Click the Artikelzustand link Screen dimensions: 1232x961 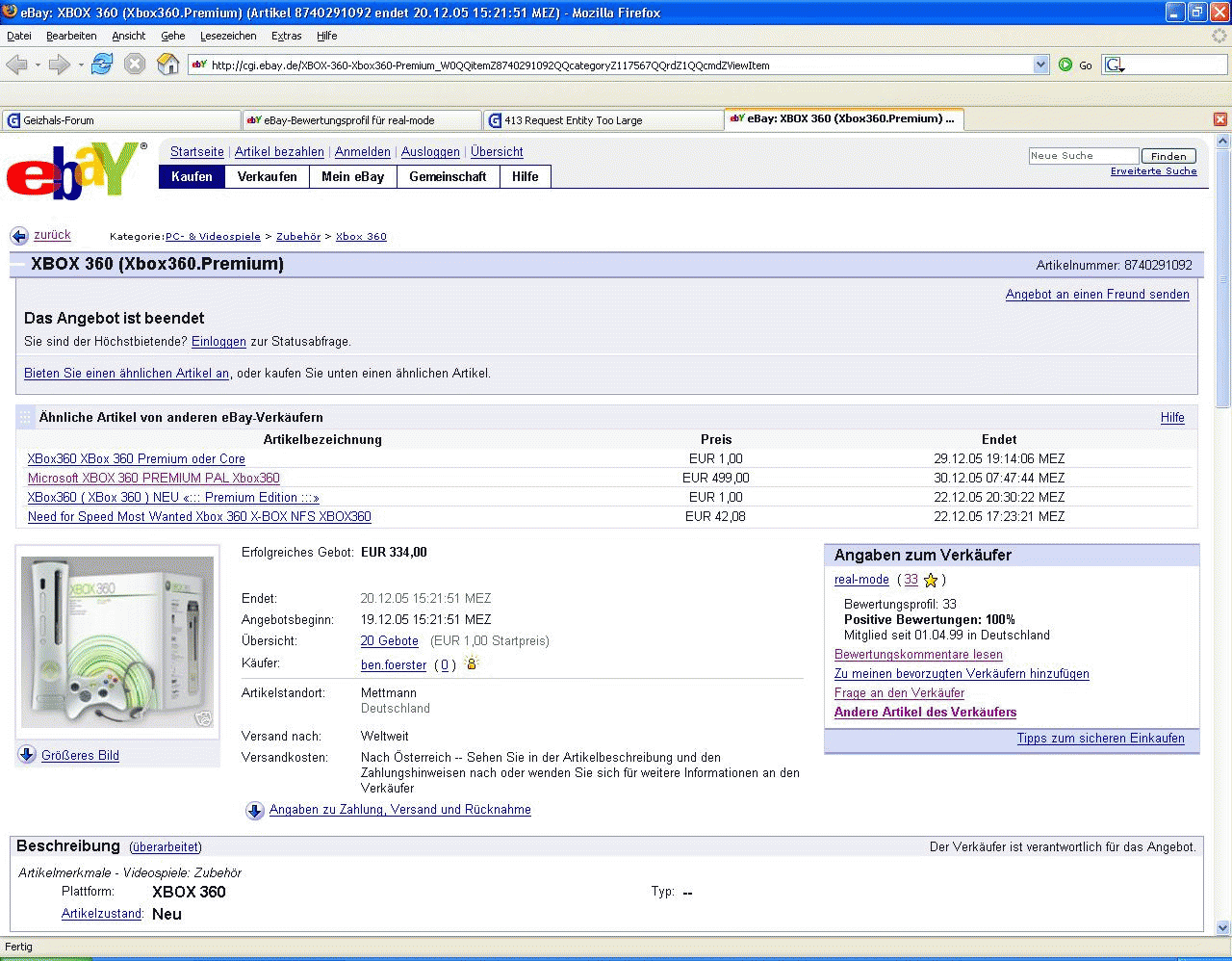(x=102, y=914)
